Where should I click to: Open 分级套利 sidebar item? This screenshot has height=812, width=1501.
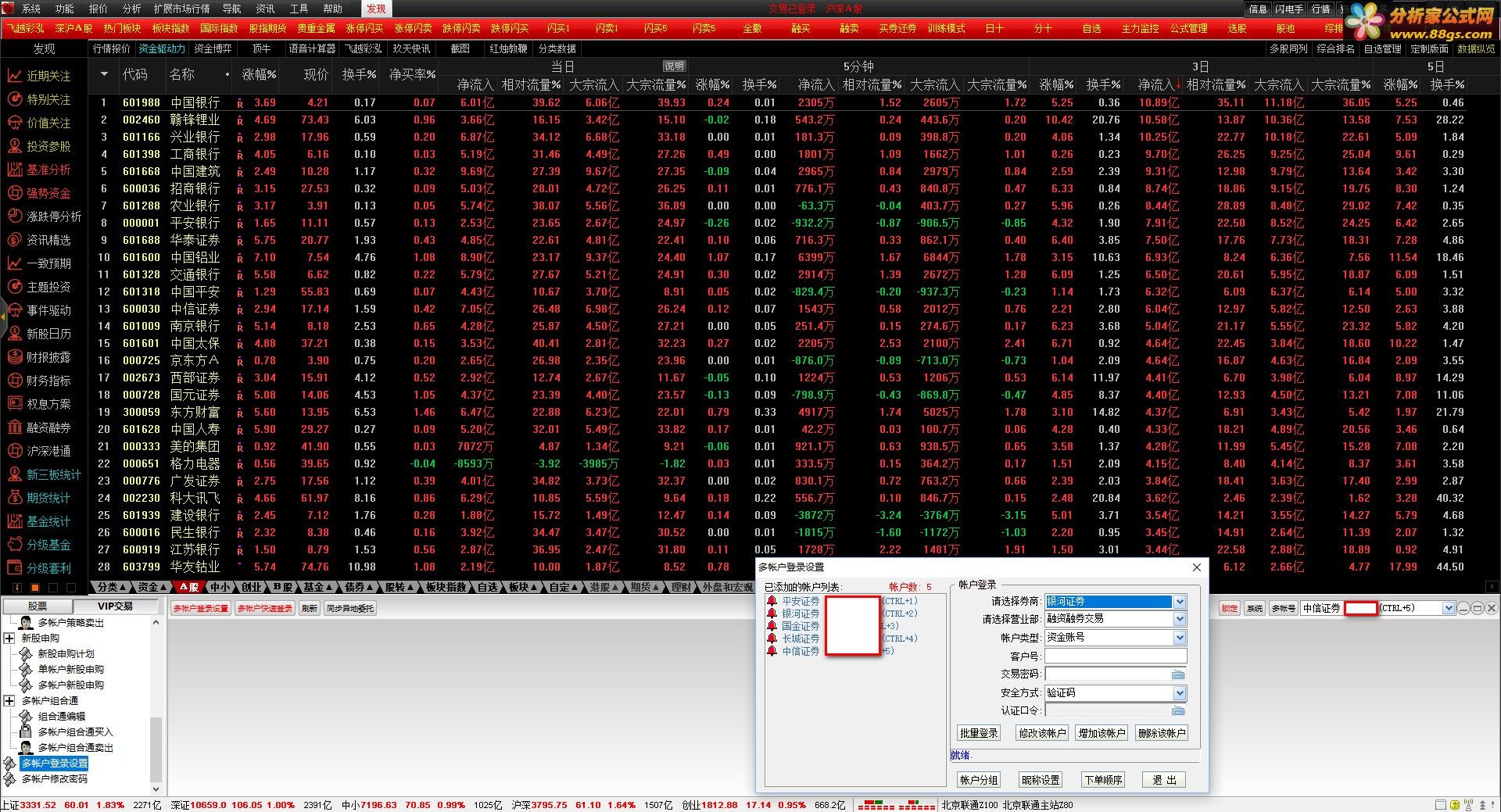coord(39,568)
